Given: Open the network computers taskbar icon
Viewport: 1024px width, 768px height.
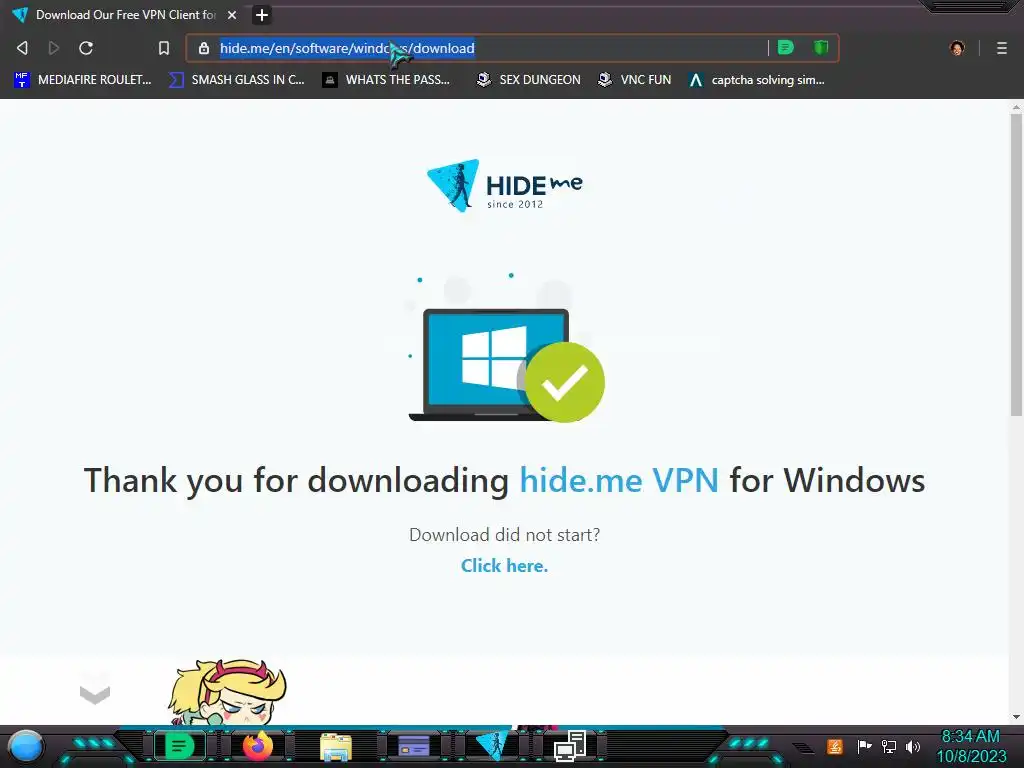Looking at the screenshot, I should coord(570,746).
